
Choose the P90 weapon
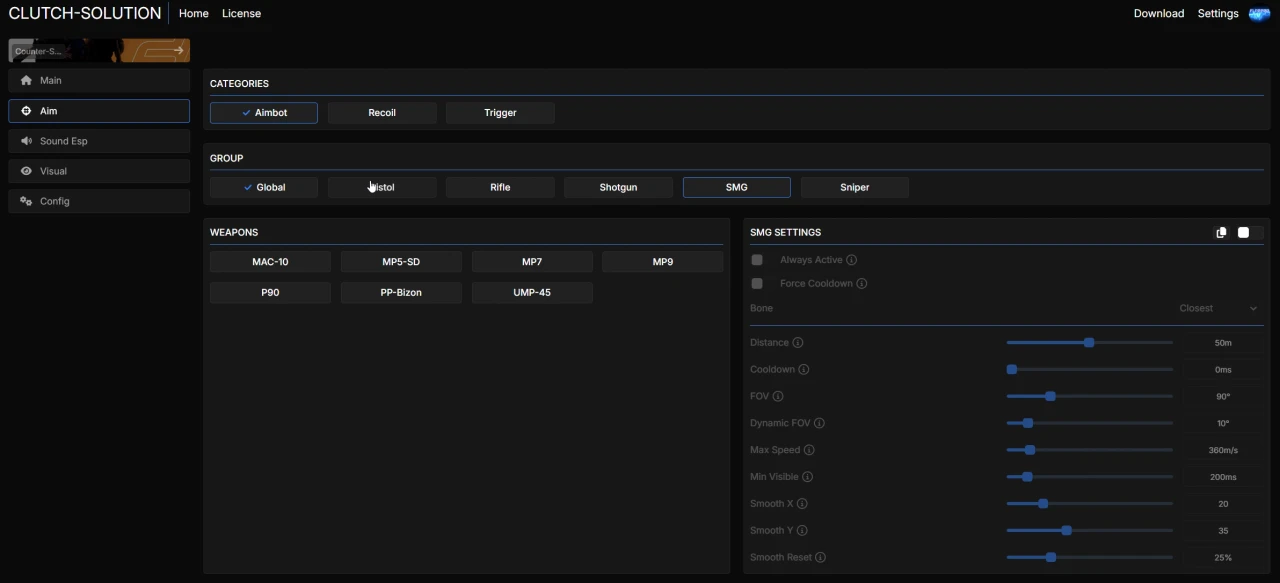click(x=270, y=293)
